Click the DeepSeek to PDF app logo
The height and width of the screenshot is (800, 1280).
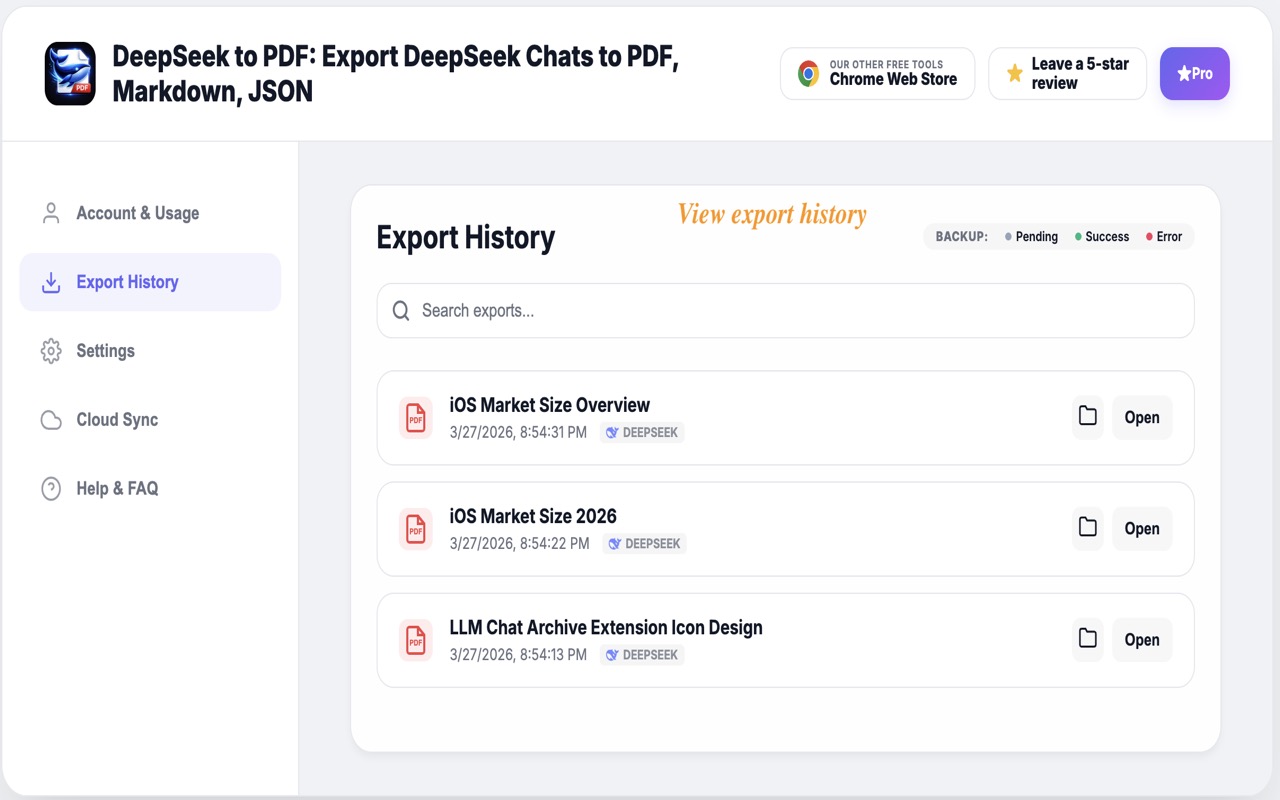point(70,74)
